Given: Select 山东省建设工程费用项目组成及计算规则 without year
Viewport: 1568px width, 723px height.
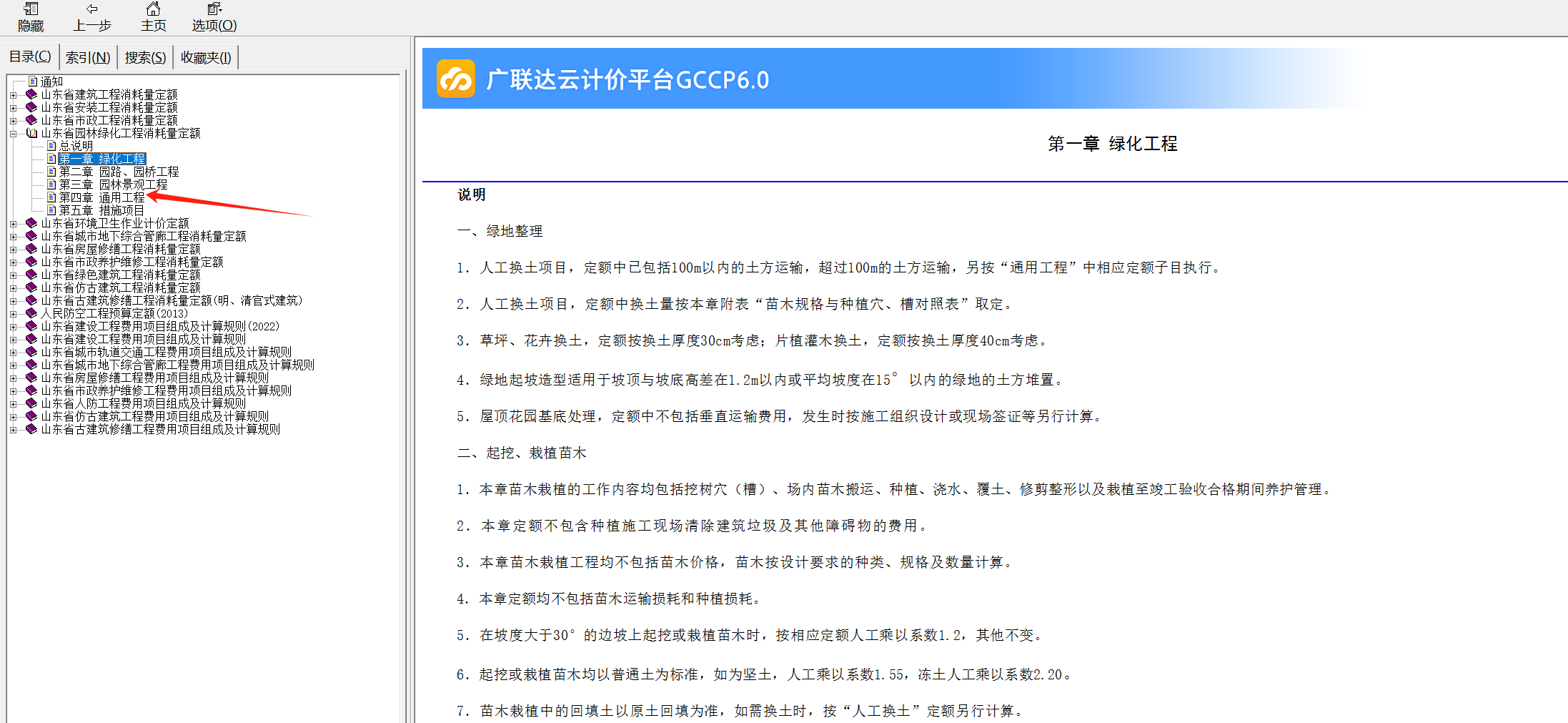Looking at the screenshot, I should click(x=143, y=339).
